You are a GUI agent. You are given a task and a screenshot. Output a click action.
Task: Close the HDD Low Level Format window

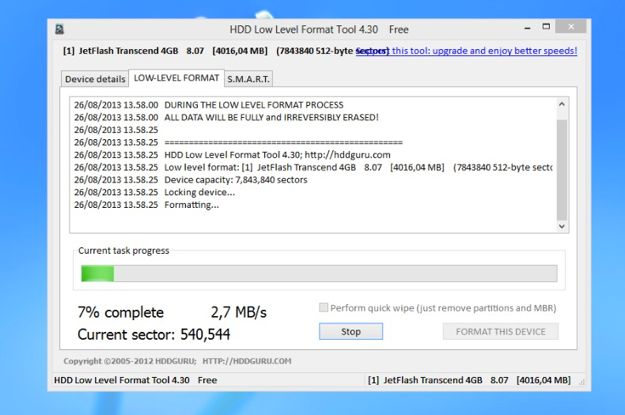(571, 27)
